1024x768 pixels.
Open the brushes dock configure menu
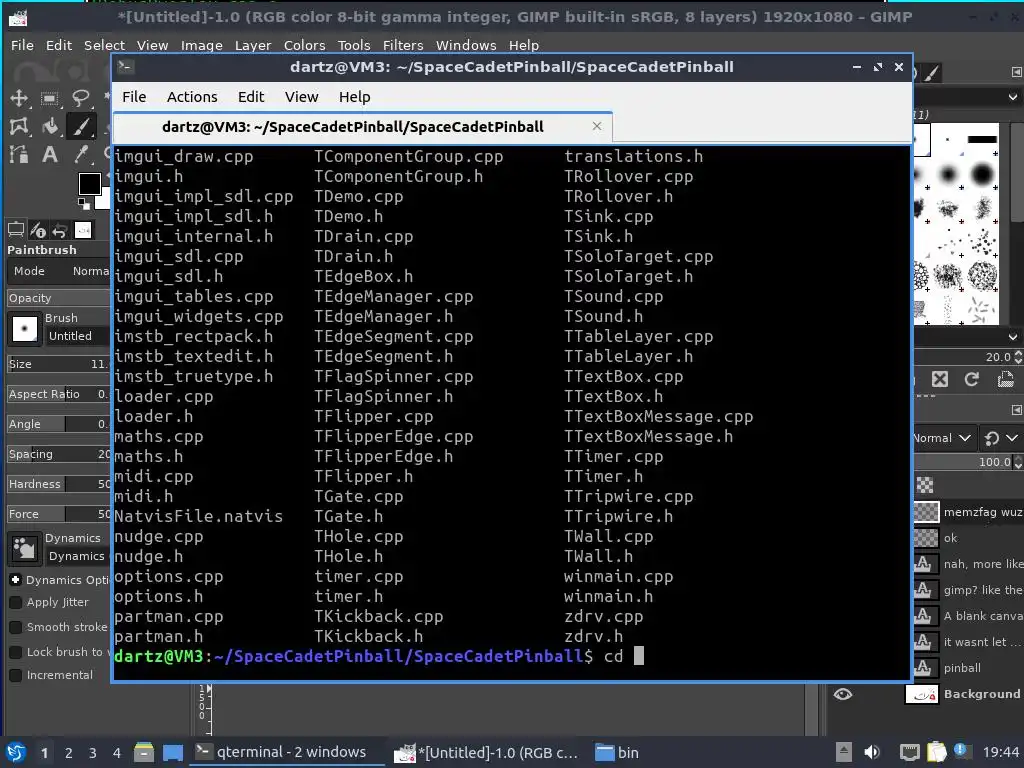1016,72
